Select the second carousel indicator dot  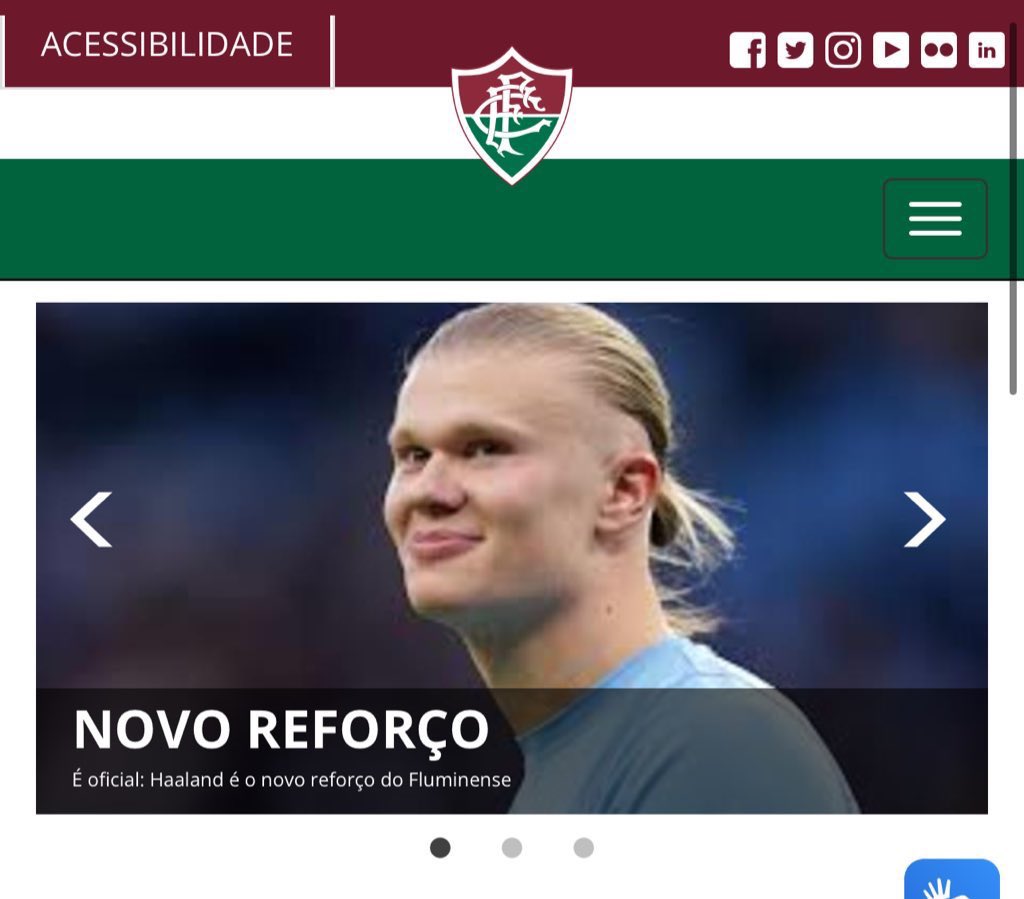[512, 847]
